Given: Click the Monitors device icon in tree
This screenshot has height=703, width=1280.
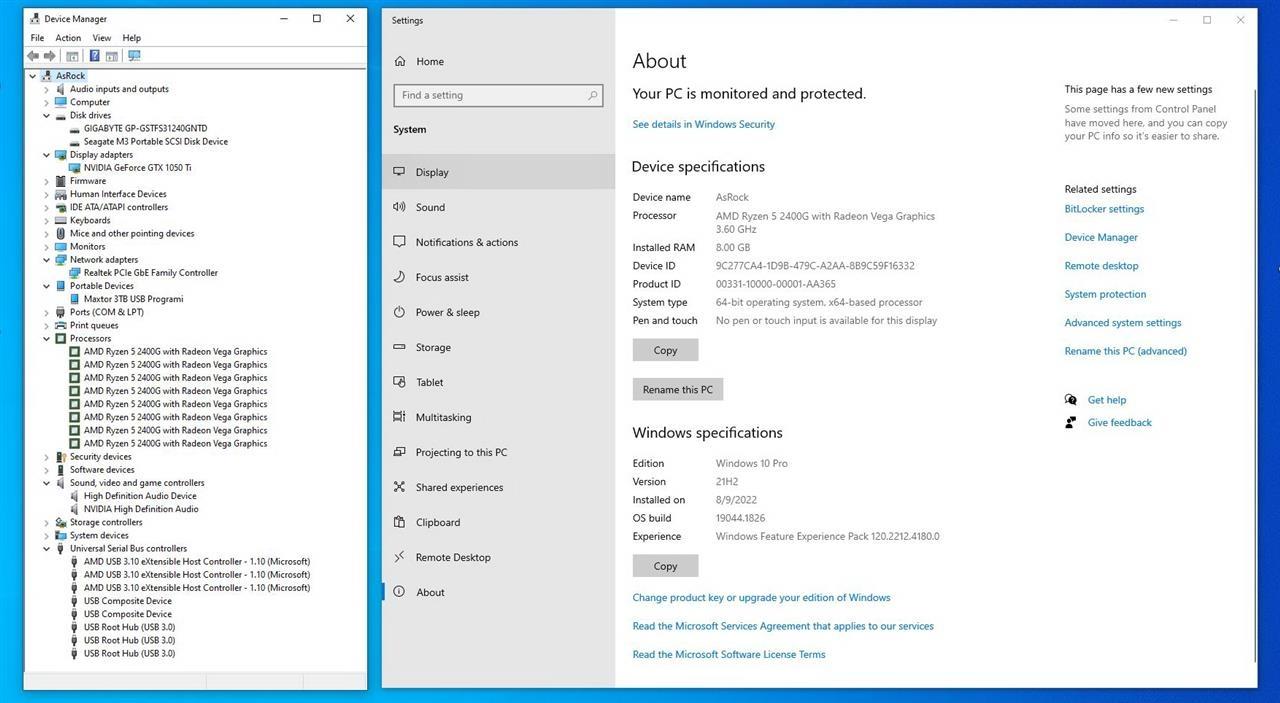Looking at the screenshot, I should click(x=61, y=246).
